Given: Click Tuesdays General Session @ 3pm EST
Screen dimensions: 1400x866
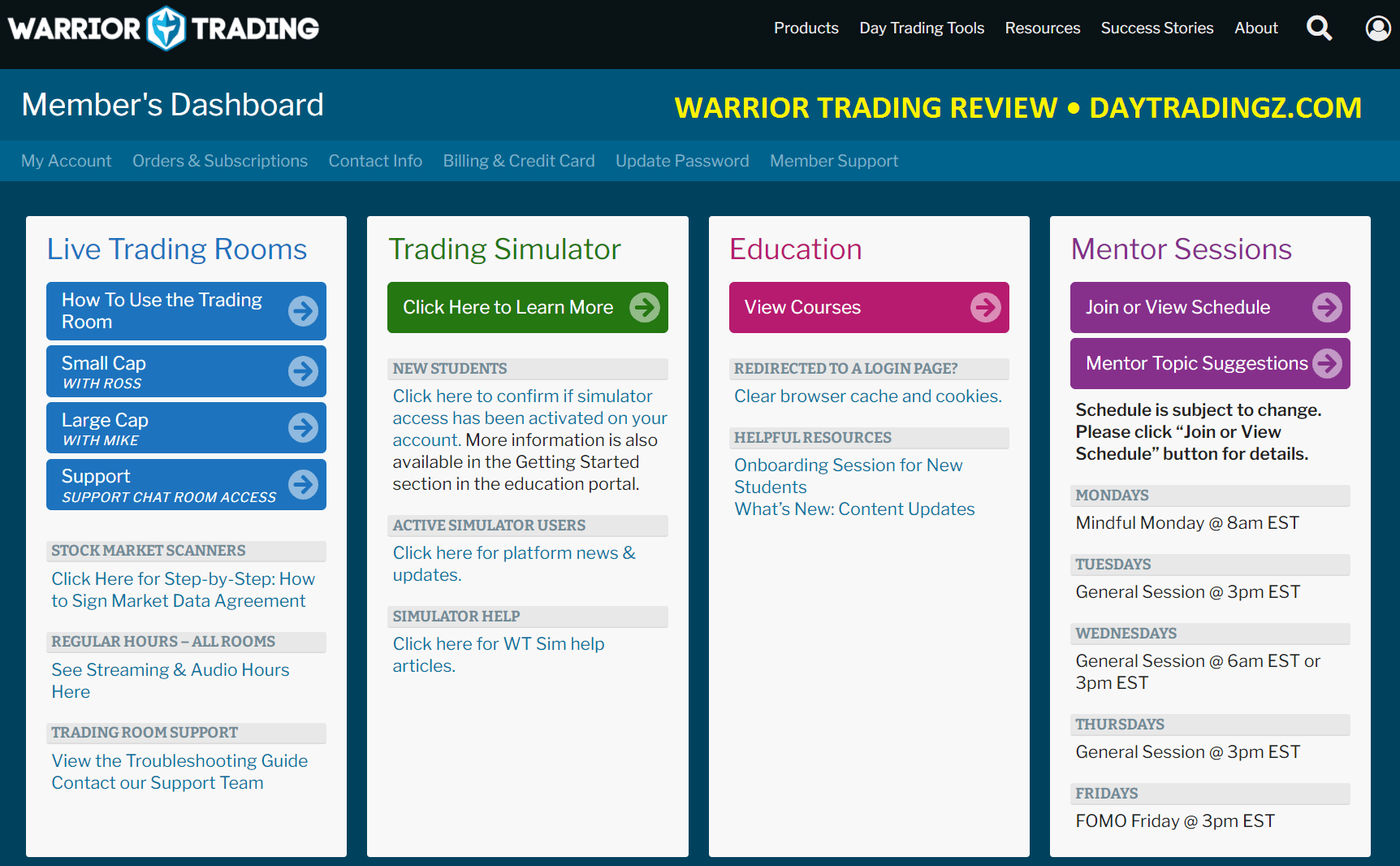Looking at the screenshot, I should pyautogui.click(x=1188, y=591).
